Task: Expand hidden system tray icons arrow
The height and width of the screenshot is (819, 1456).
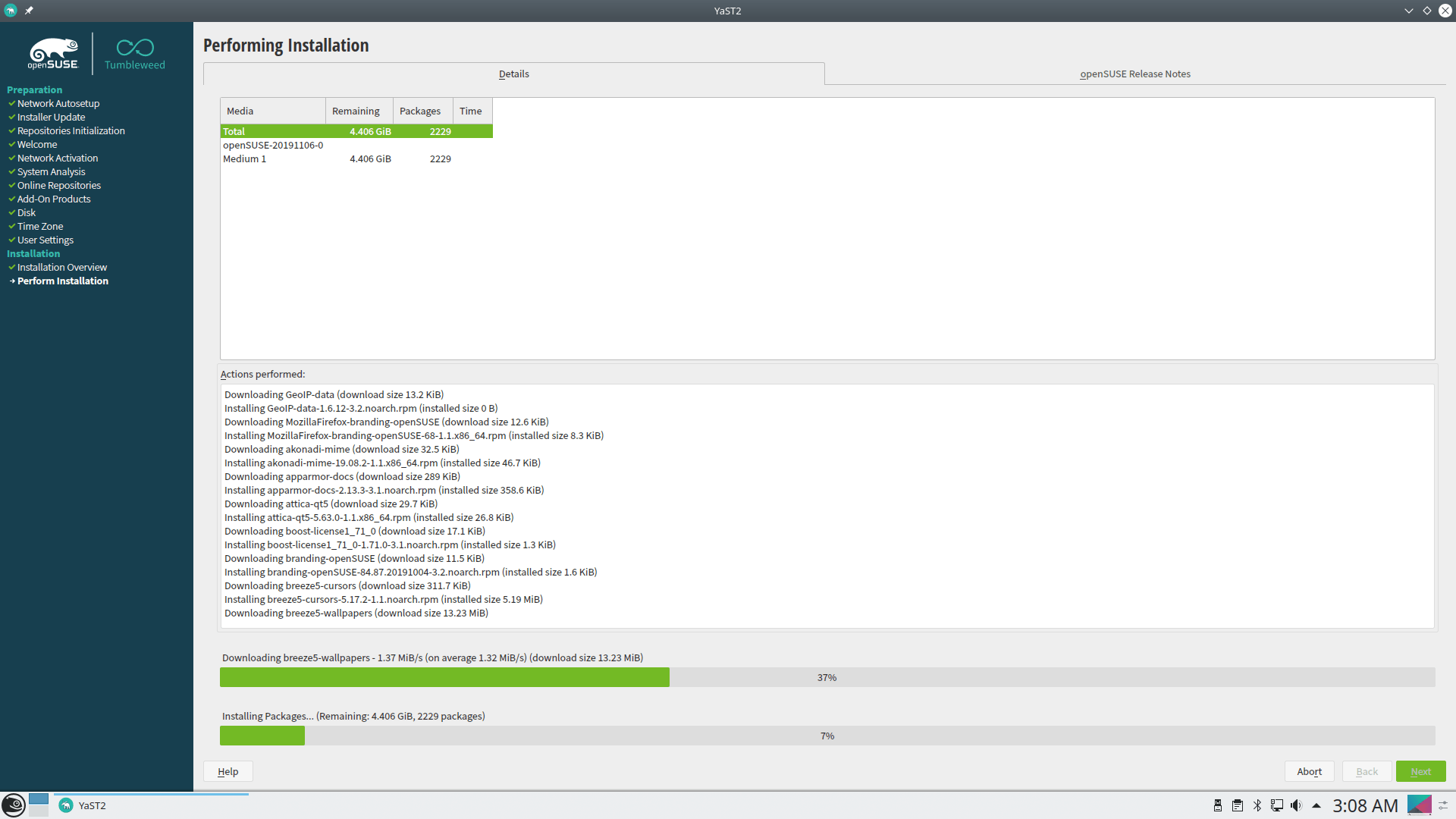Action: tap(1316, 805)
